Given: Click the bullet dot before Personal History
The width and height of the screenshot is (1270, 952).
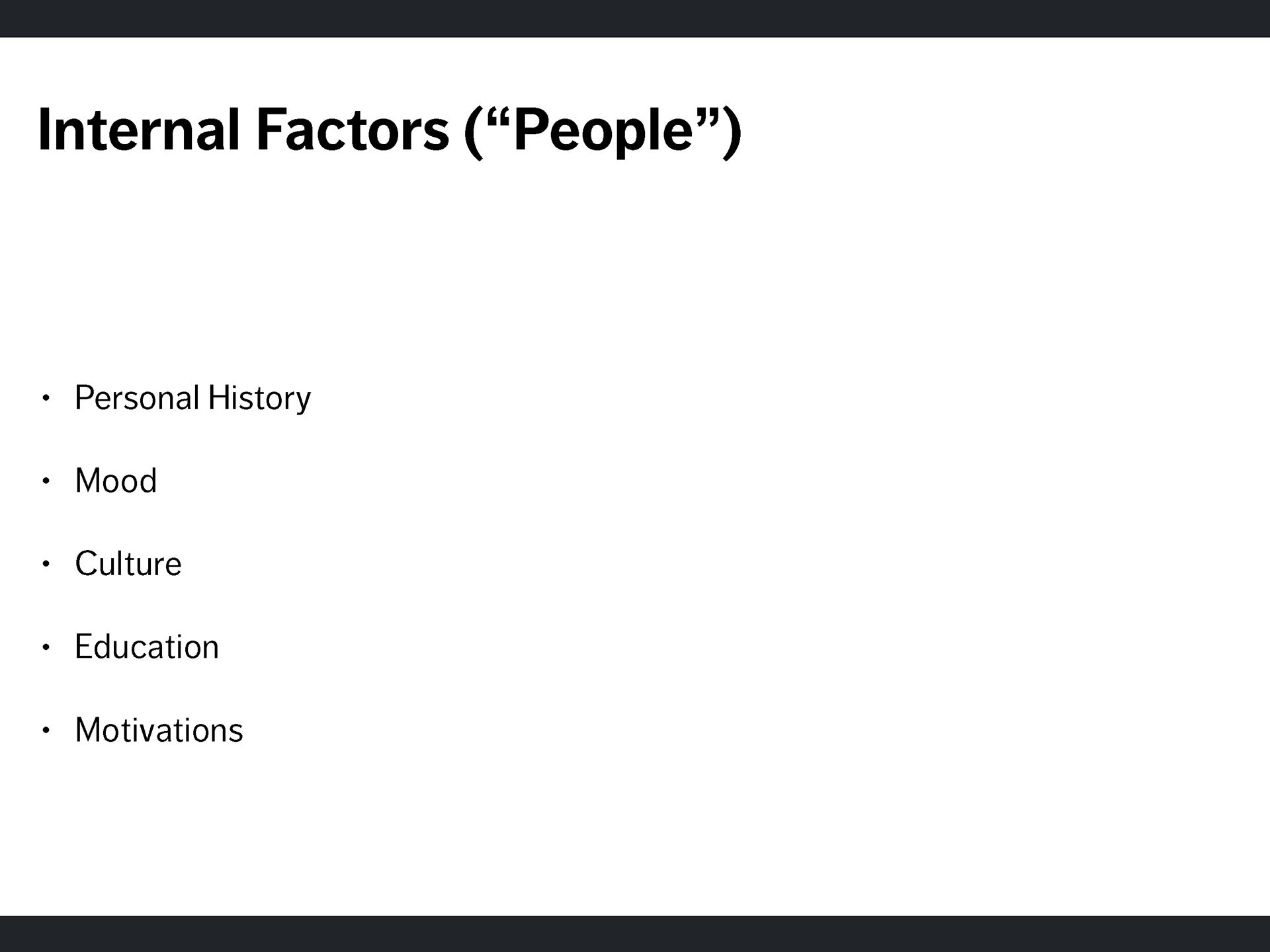Looking at the screenshot, I should click(46, 398).
